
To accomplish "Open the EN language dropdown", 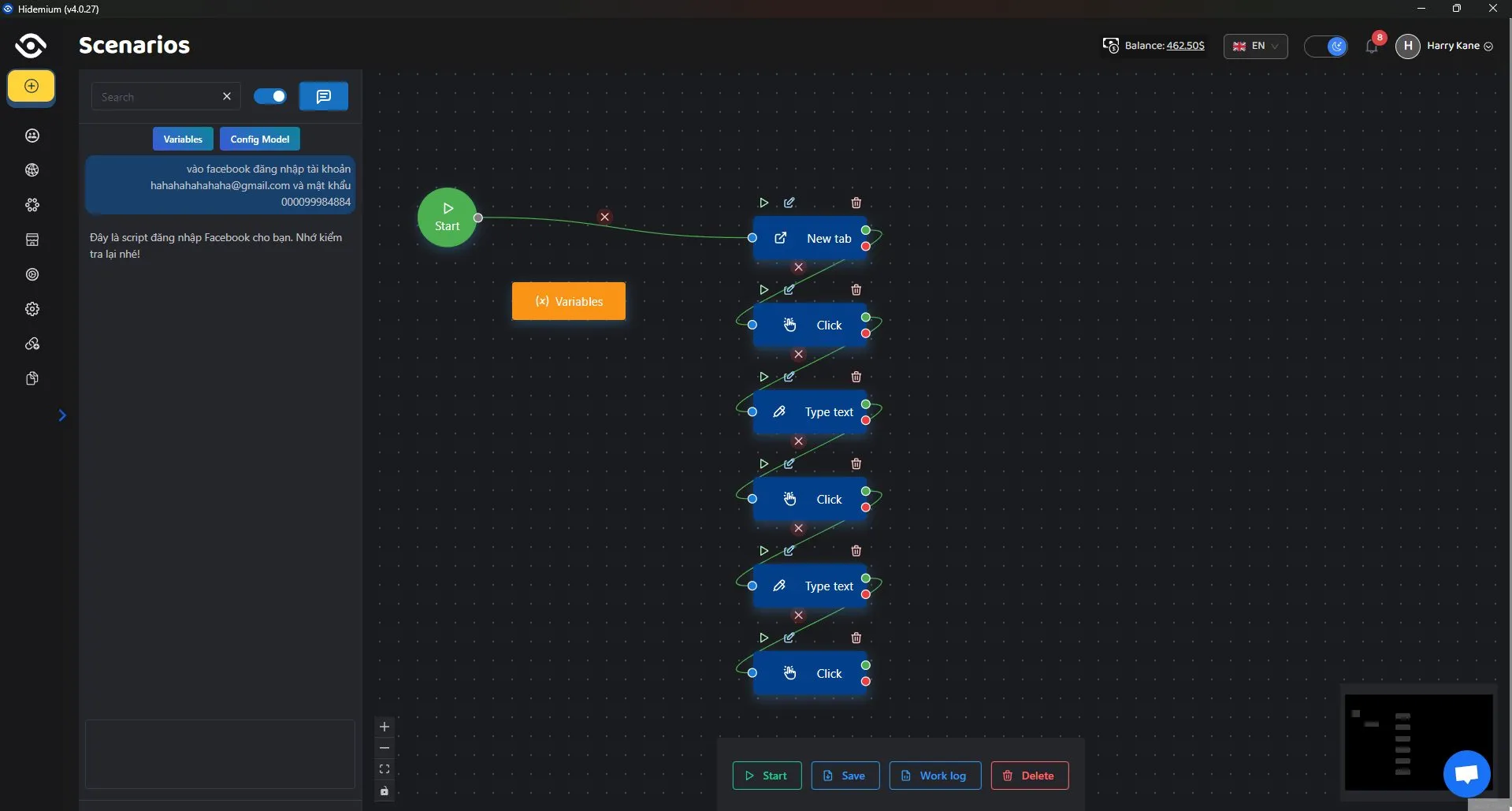I will coord(1255,47).
